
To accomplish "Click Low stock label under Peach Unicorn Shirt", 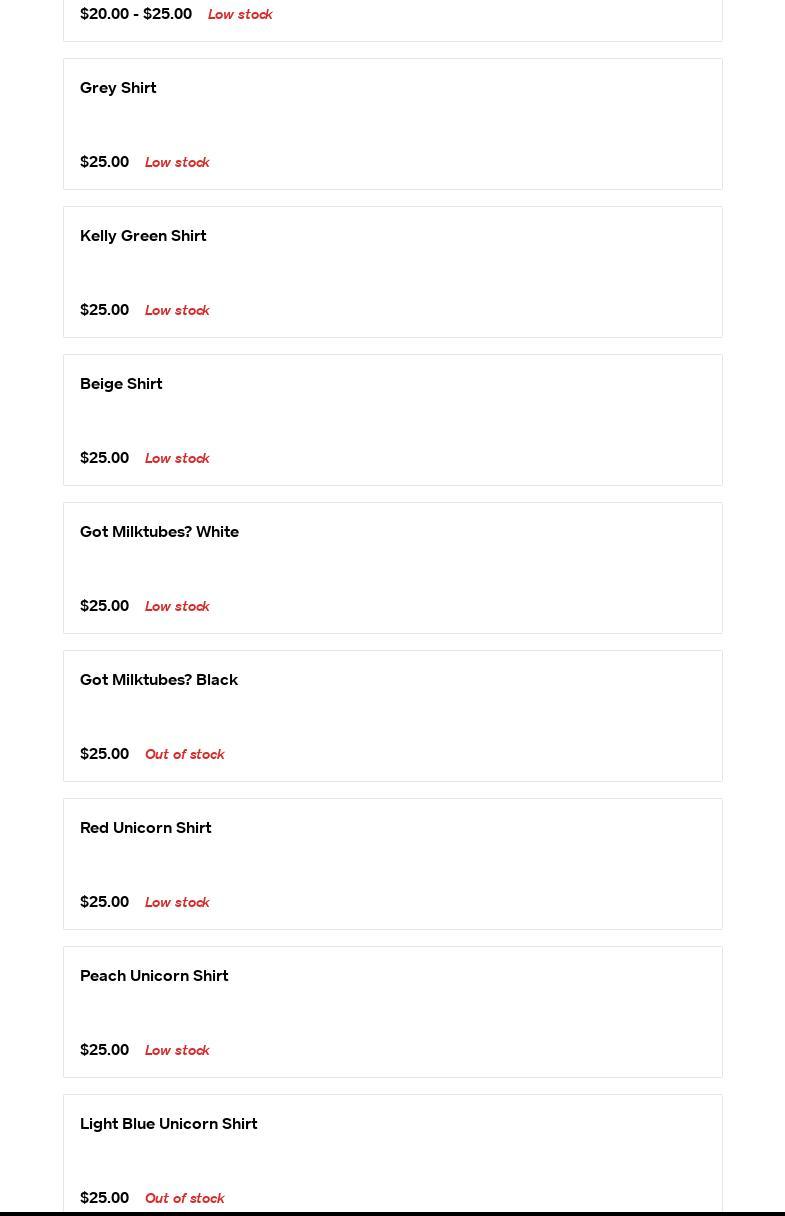I will pyautogui.click(x=177, y=1050).
